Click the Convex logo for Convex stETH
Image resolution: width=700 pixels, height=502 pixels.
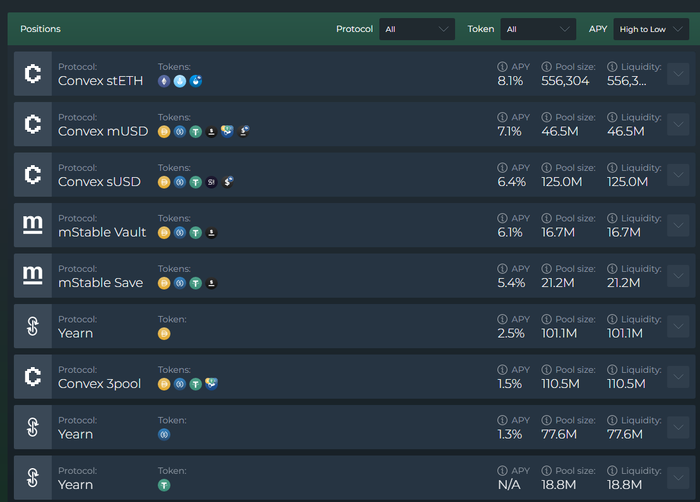coord(33,74)
